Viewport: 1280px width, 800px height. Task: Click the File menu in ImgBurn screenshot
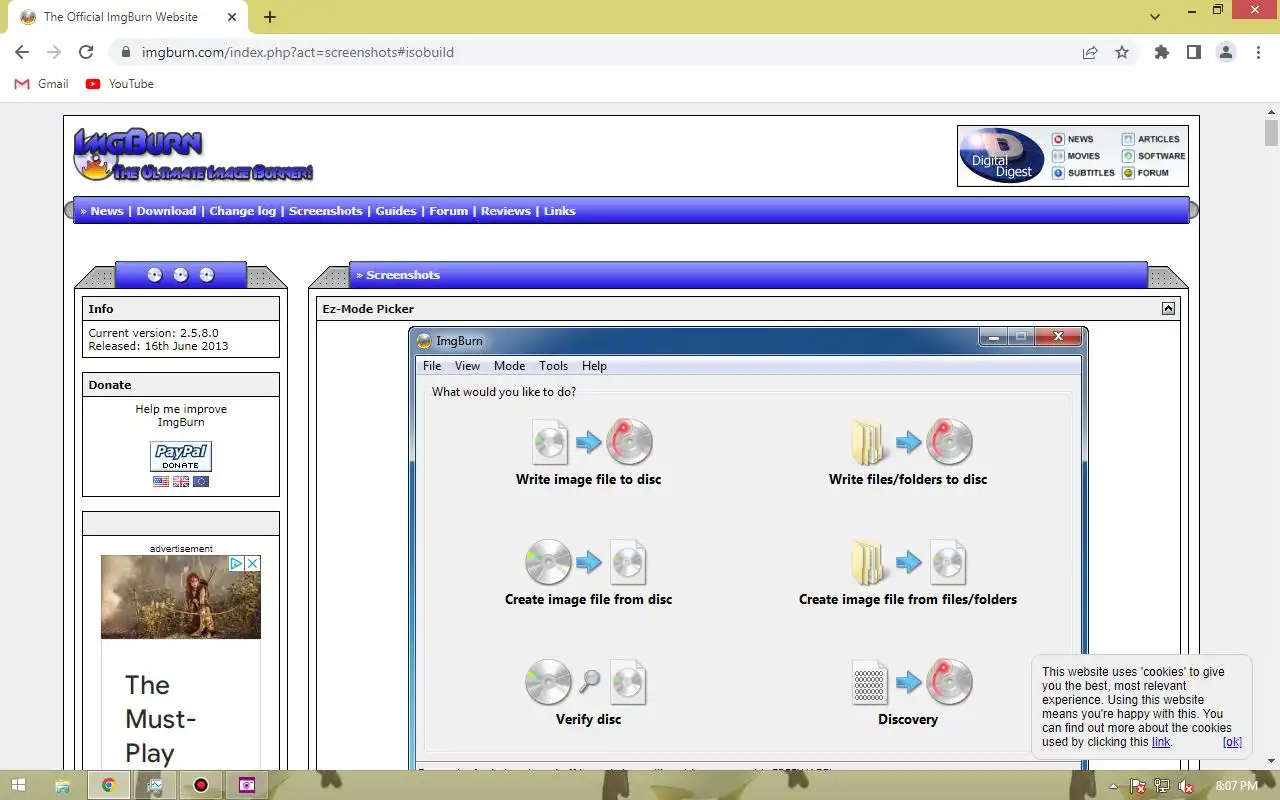click(432, 366)
